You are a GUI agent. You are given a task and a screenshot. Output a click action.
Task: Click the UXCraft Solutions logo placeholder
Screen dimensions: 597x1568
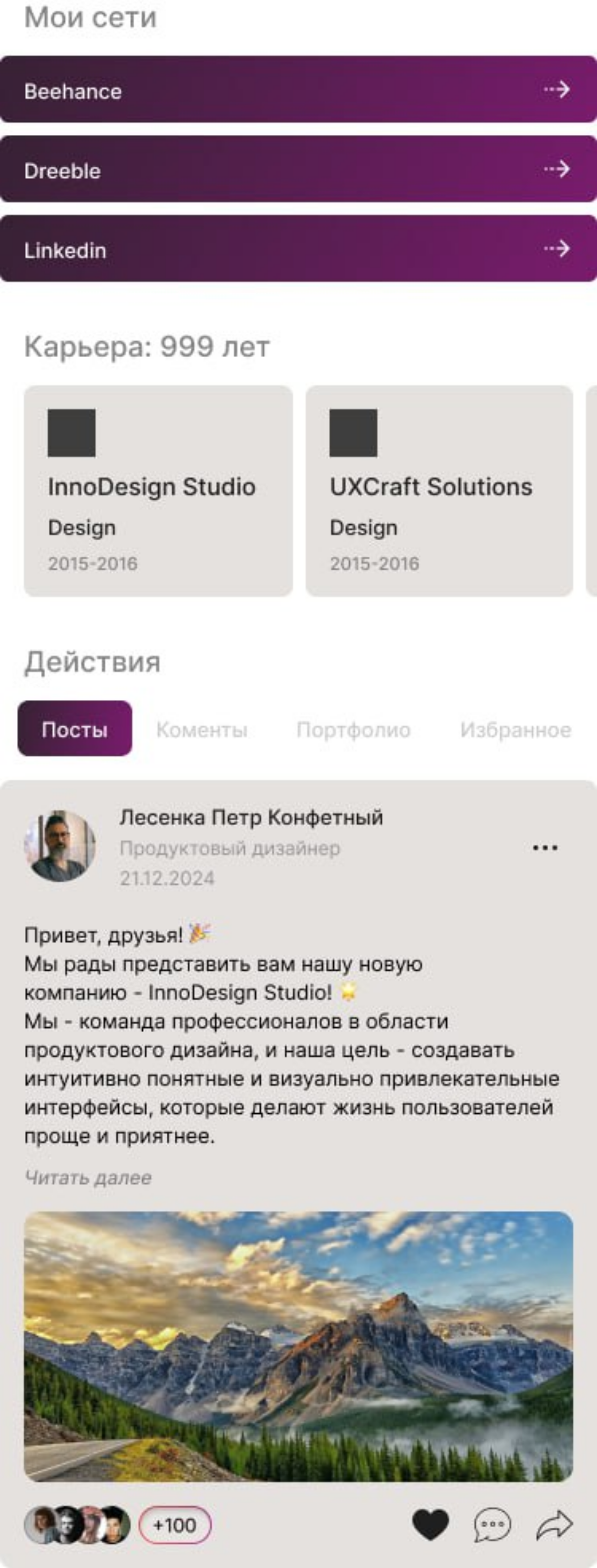click(x=354, y=433)
